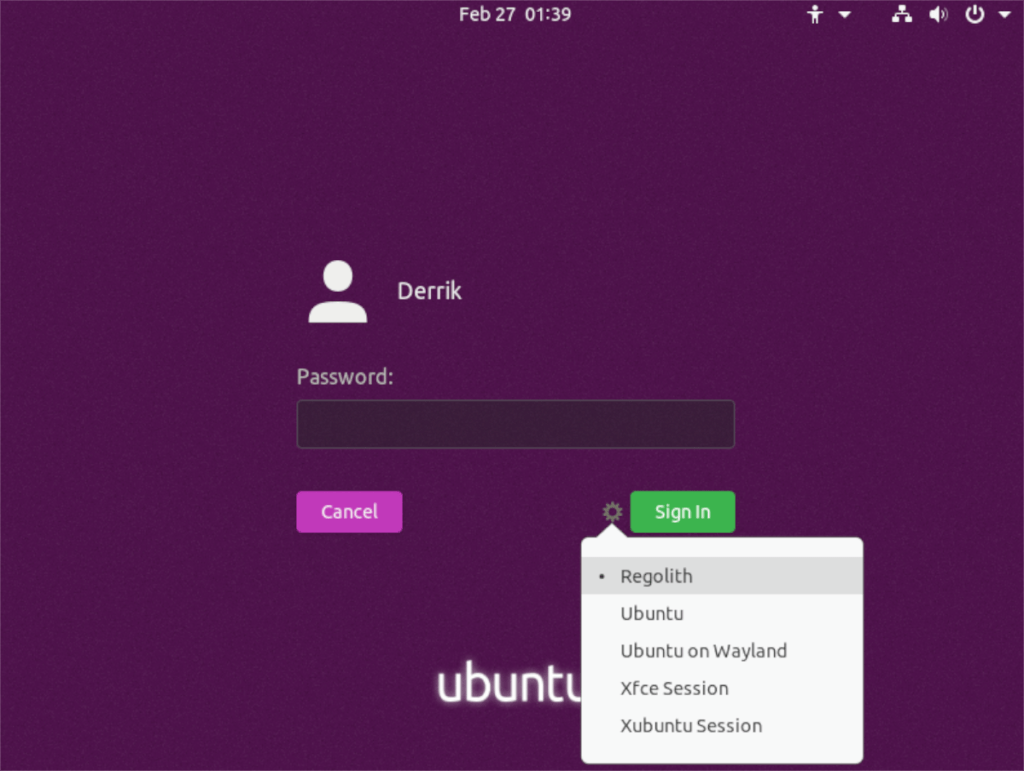Click the network status icon

tap(901, 14)
